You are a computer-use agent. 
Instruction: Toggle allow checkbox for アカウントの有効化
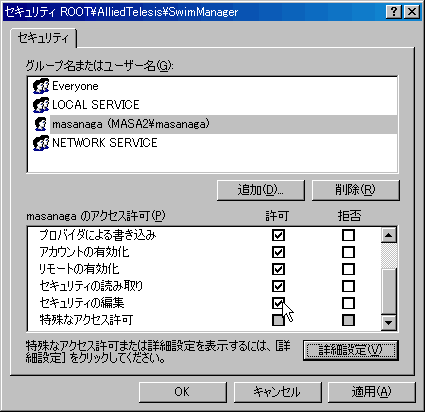[x=278, y=252]
